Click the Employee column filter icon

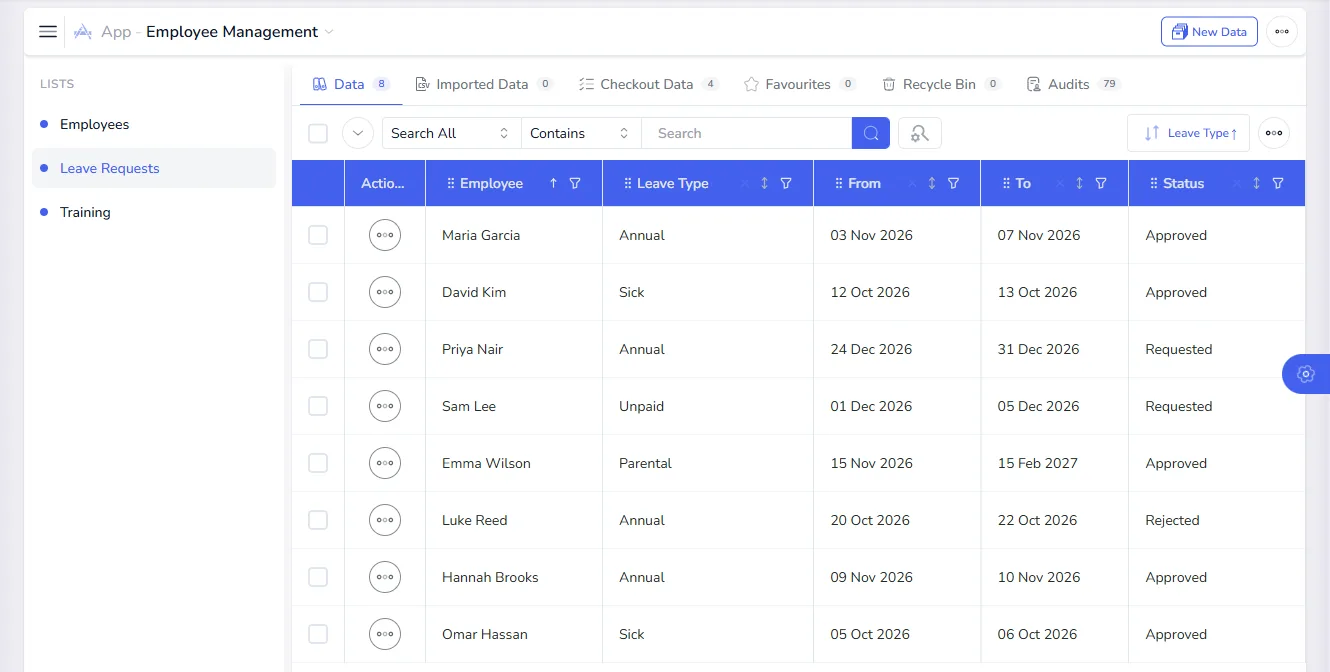point(575,183)
